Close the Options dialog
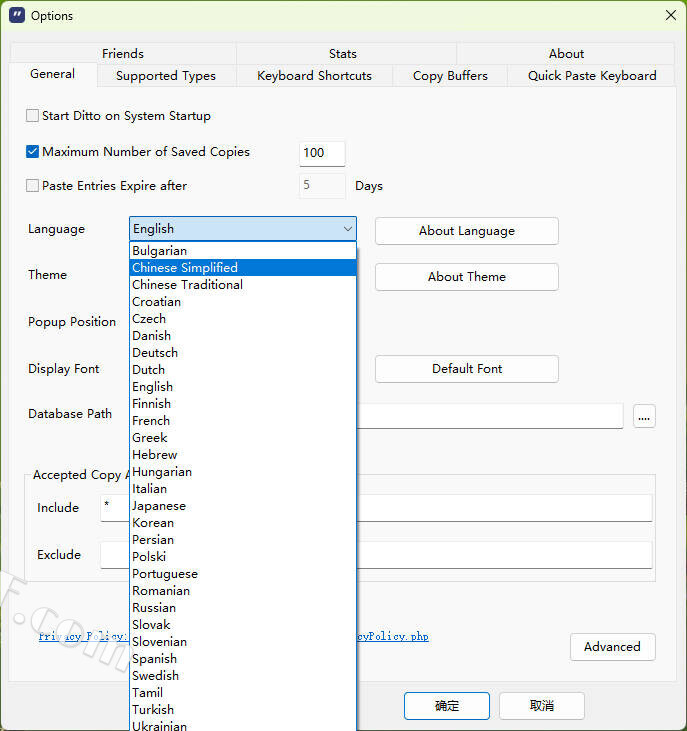Image resolution: width=687 pixels, height=731 pixels. 671,15
